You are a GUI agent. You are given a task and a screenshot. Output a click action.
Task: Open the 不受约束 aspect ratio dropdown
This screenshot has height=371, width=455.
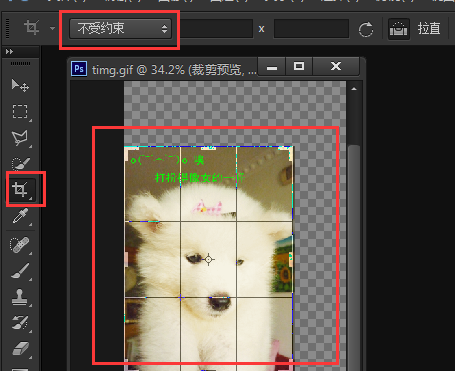tap(121, 29)
